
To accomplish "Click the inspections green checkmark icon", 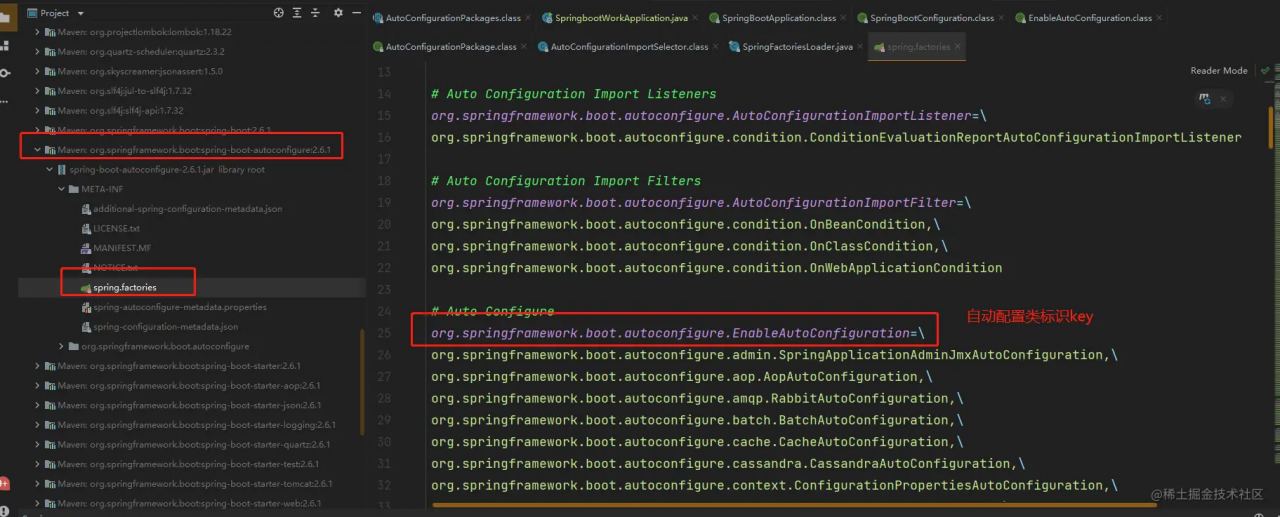I will [x=1265, y=71].
